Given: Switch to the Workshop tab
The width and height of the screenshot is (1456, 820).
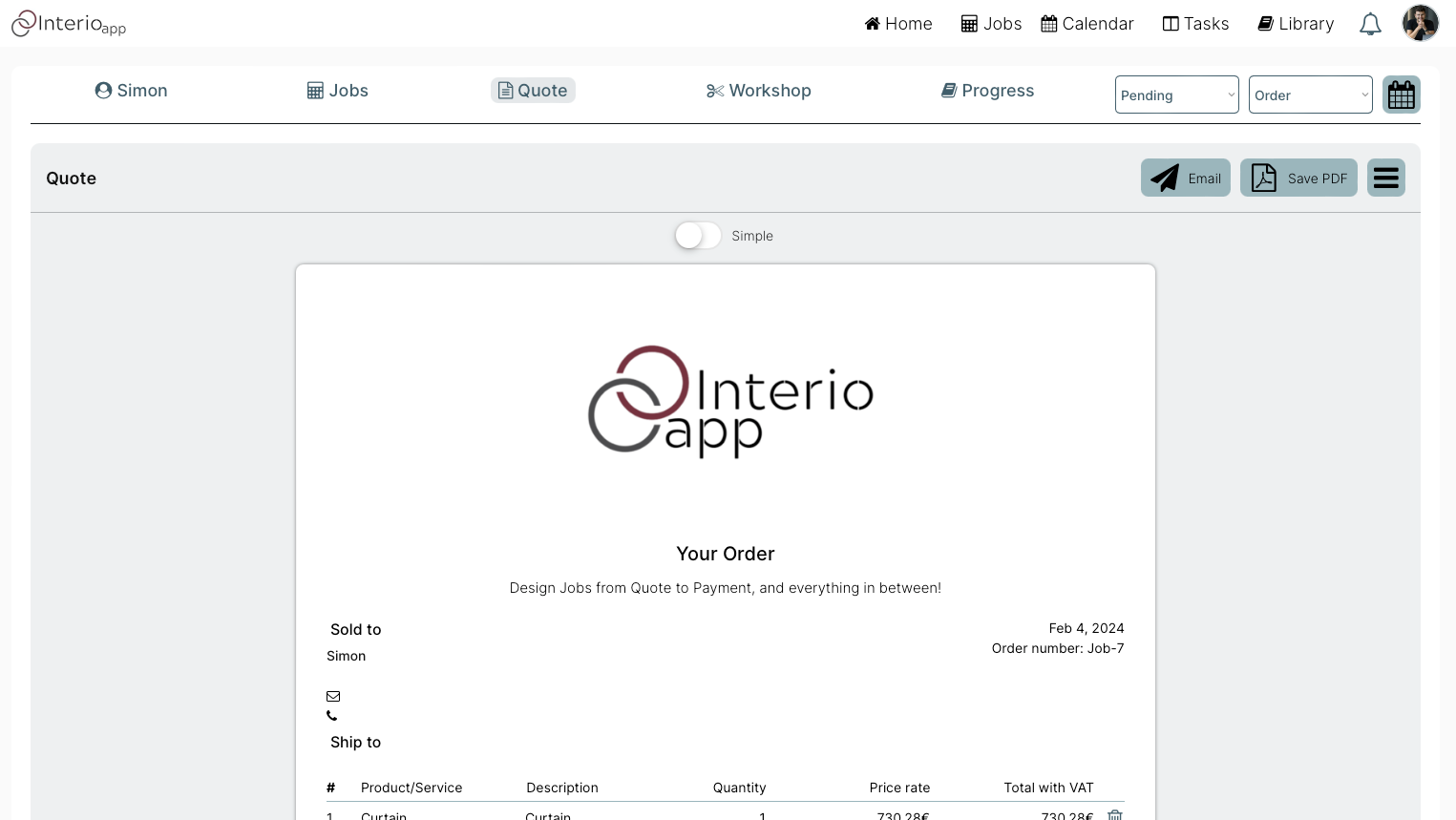Looking at the screenshot, I should [759, 91].
